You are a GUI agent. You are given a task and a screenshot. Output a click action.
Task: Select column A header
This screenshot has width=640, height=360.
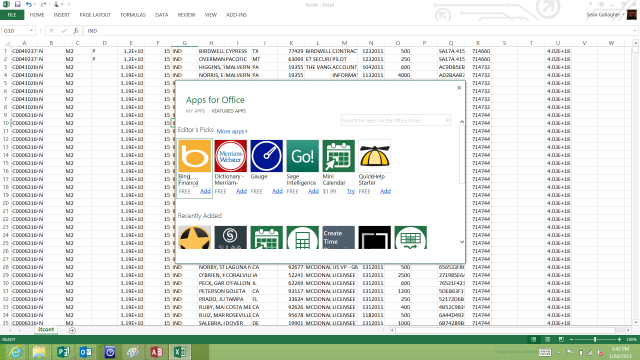[24, 43]
